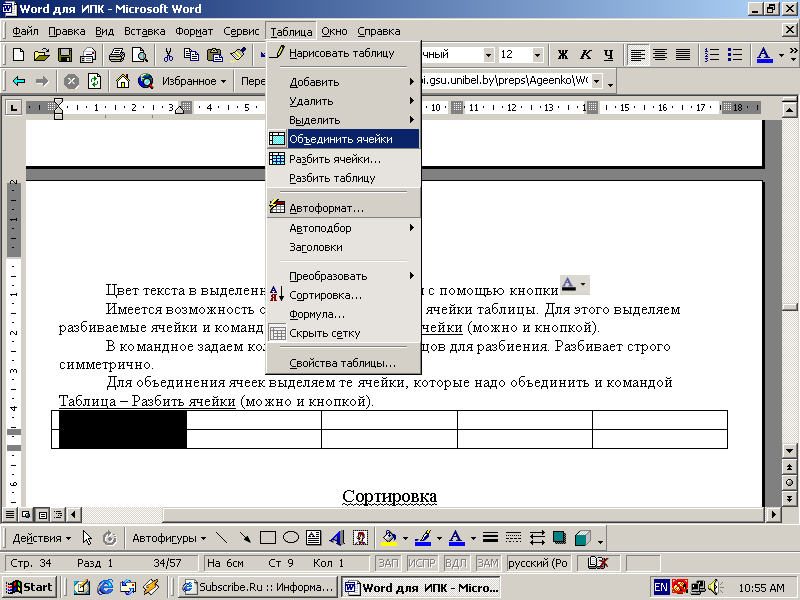
Task: Refresh the current page icon
Action: click(94, 81)
